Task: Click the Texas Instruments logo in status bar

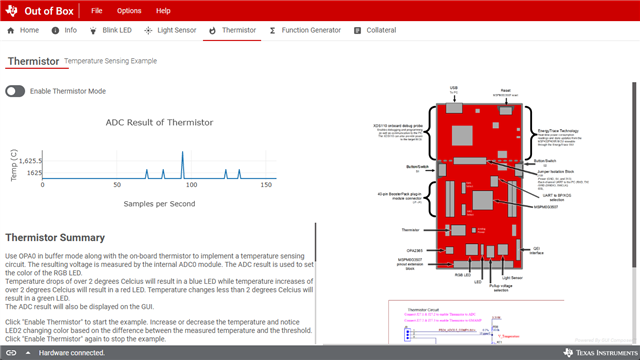Action: [x=568, y=353]
